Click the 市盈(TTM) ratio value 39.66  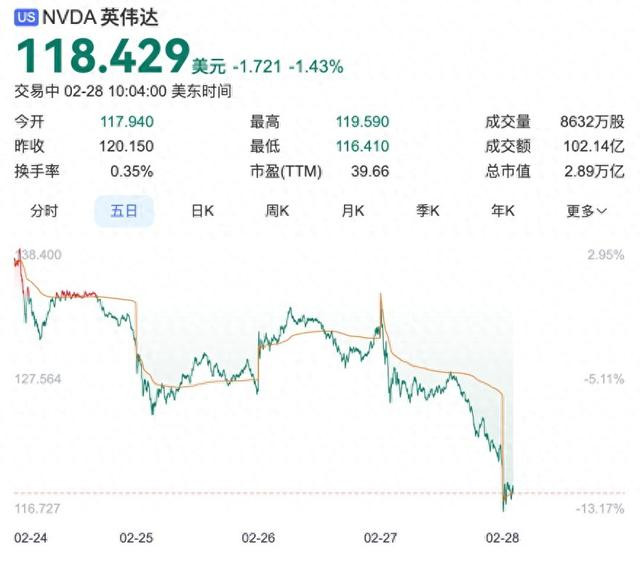(x=370, y=171)
